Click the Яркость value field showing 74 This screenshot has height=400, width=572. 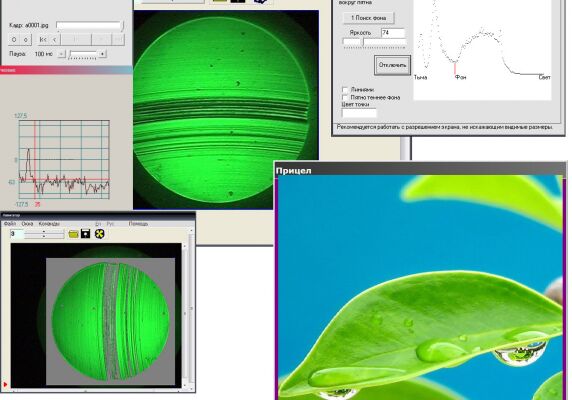(x=393, y=33)
